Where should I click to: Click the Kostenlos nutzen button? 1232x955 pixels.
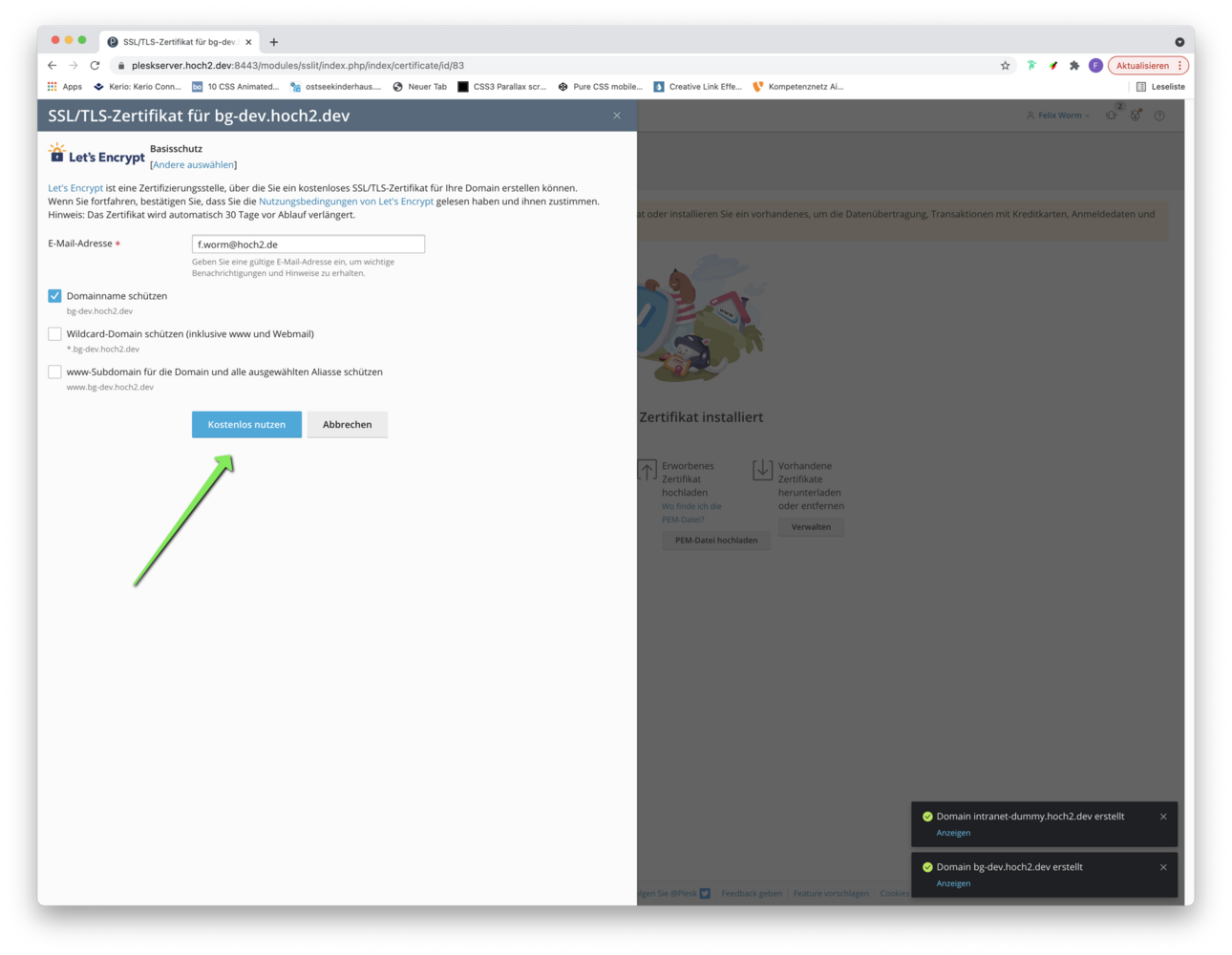[x=246, y=425]
